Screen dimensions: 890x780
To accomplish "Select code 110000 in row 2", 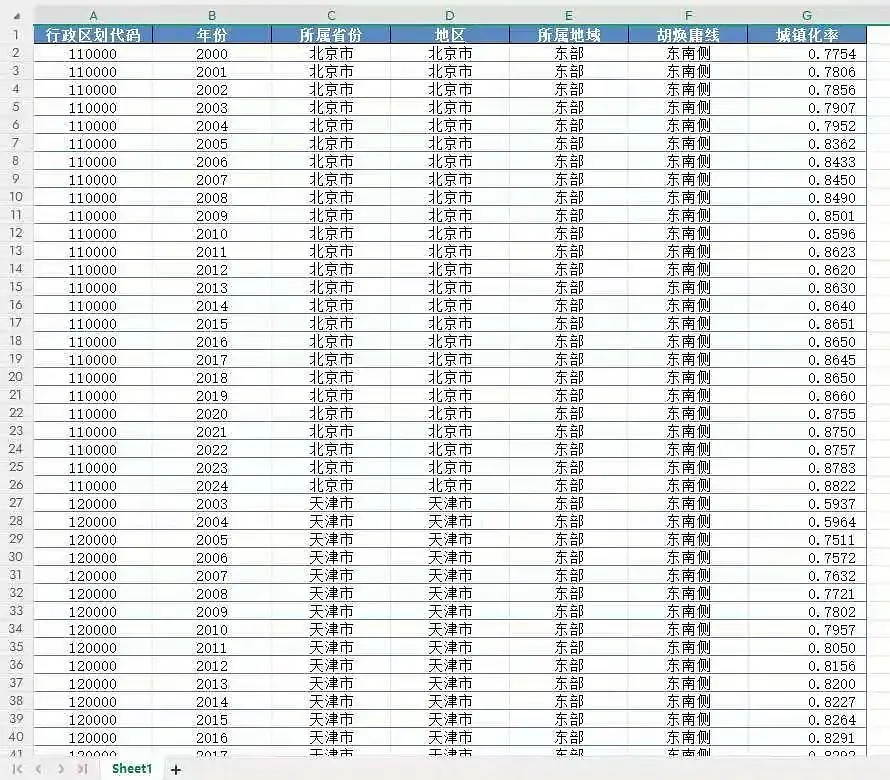I will [93, 54].
